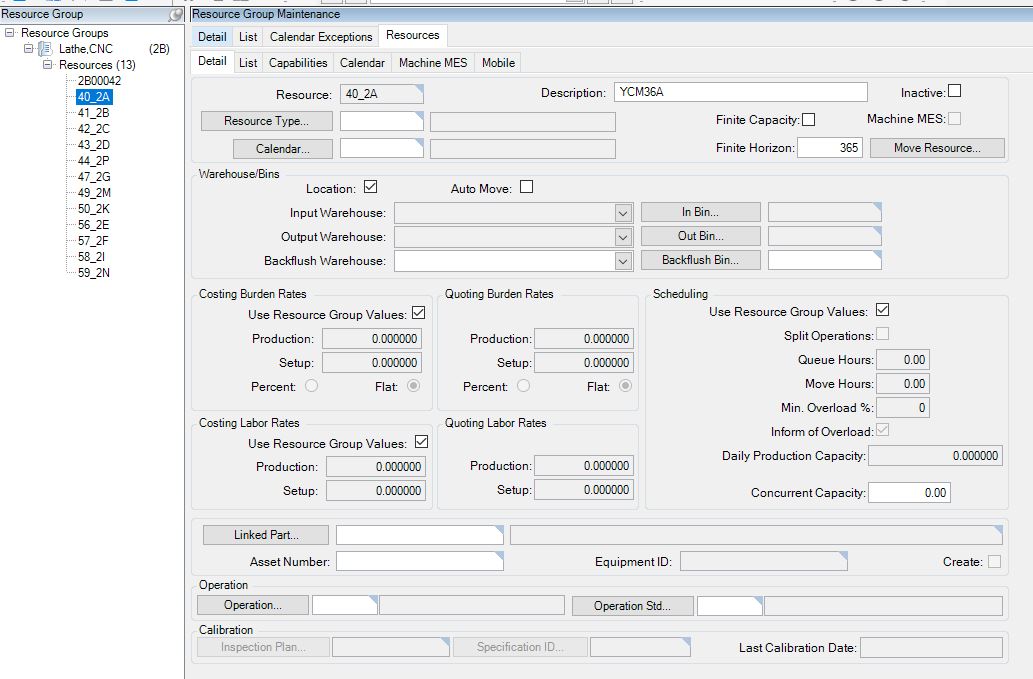Open the Input Warehouse dropdown

click(623, 213)
